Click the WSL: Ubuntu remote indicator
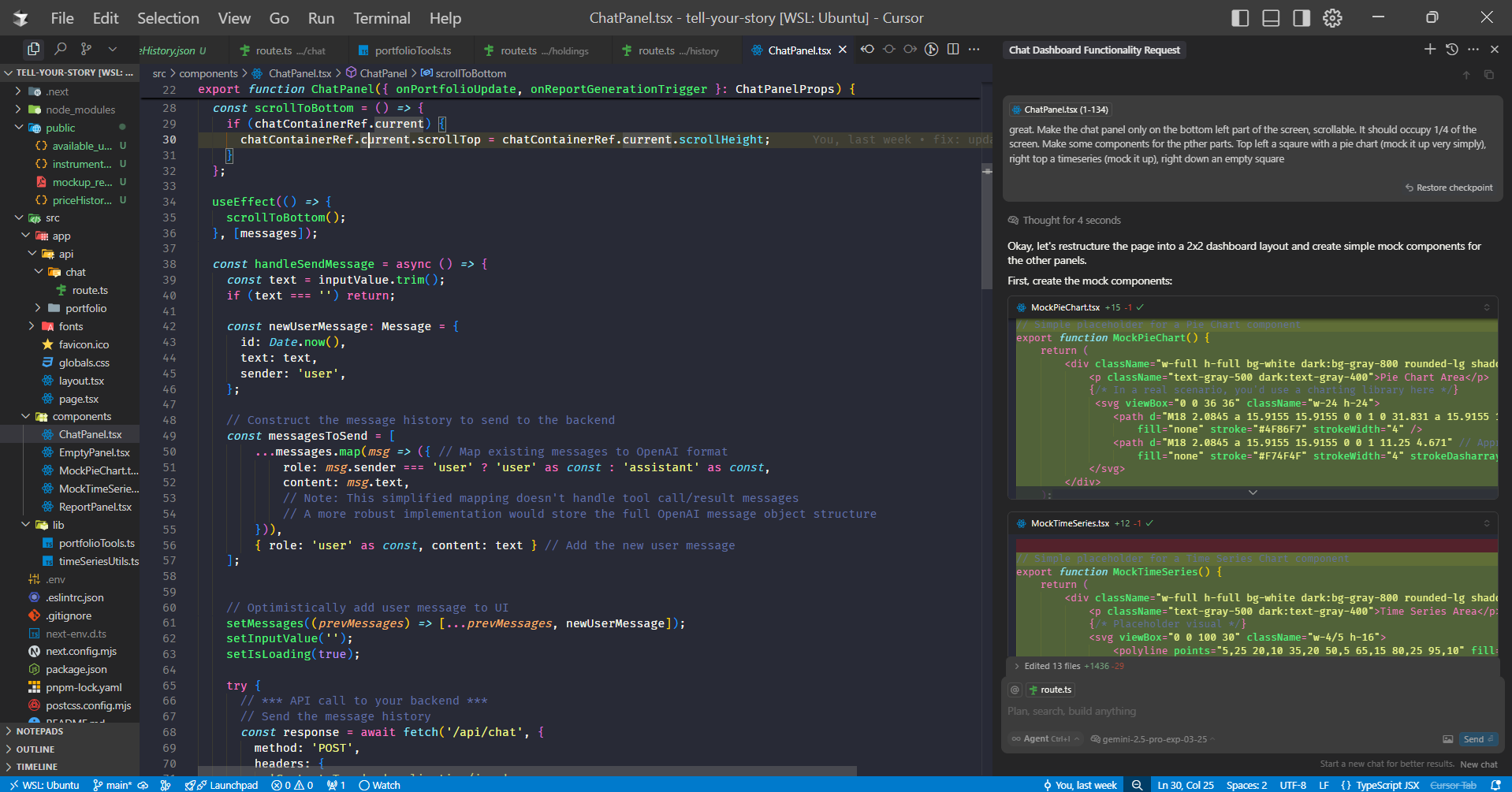 pos(44,785)
